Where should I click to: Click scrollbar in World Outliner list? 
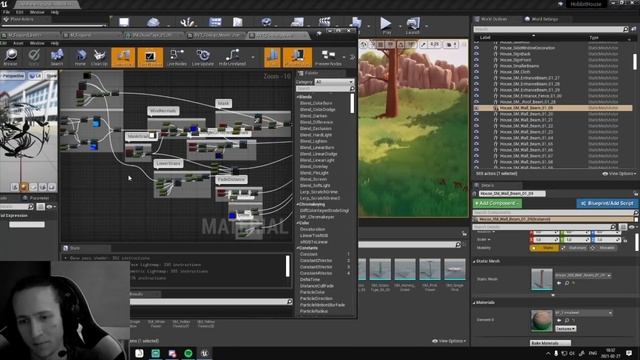(635, 62)
